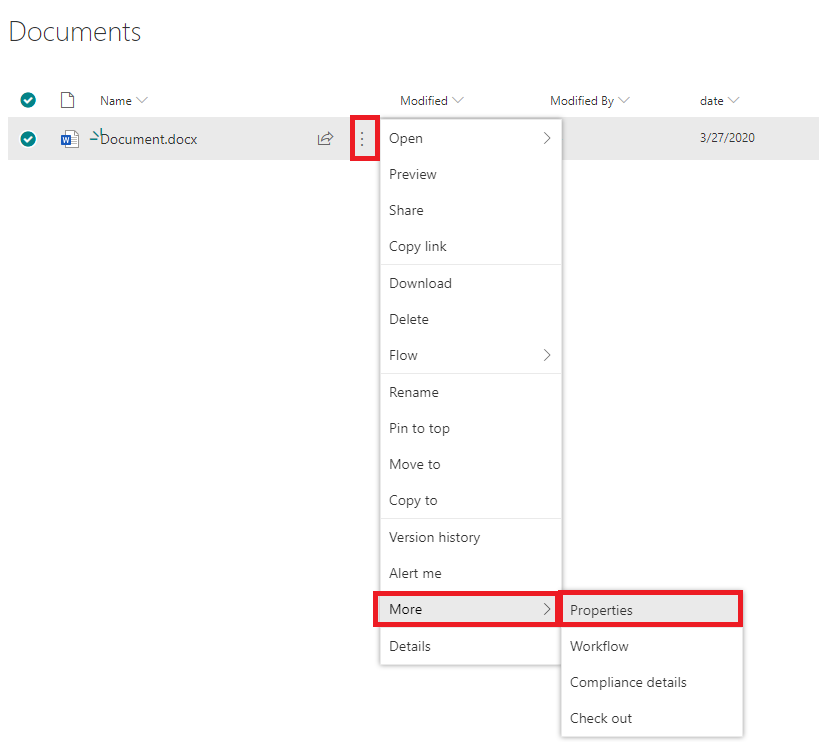Select Copy to in the menu
819x742 pixels.
click(471, 500)
